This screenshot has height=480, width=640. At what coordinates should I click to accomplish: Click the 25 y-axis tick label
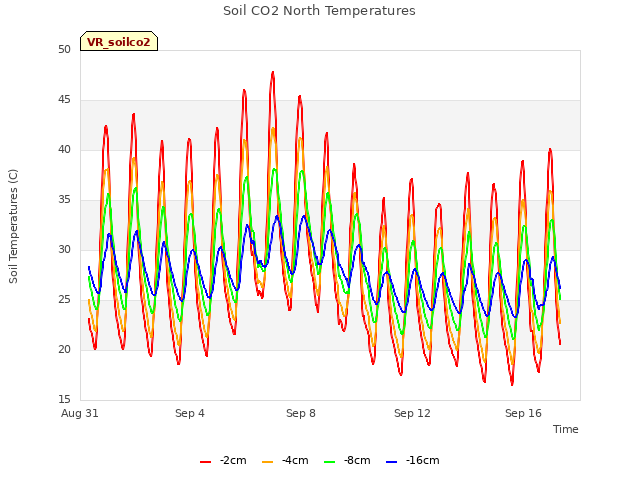click(x=64, y=300)
